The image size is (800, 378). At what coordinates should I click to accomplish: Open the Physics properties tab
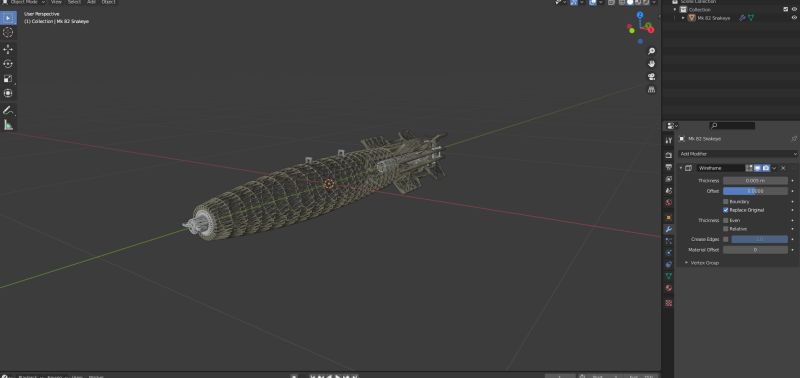click(668, 253)
